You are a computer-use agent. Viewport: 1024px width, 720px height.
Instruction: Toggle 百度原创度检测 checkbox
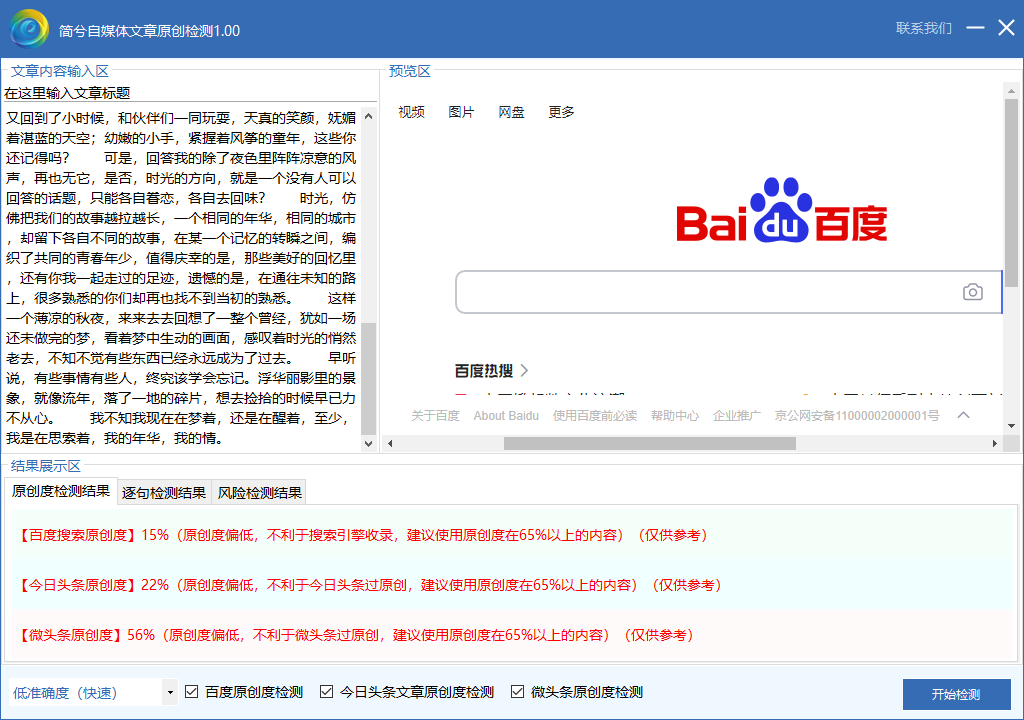(x=191, y=691)
